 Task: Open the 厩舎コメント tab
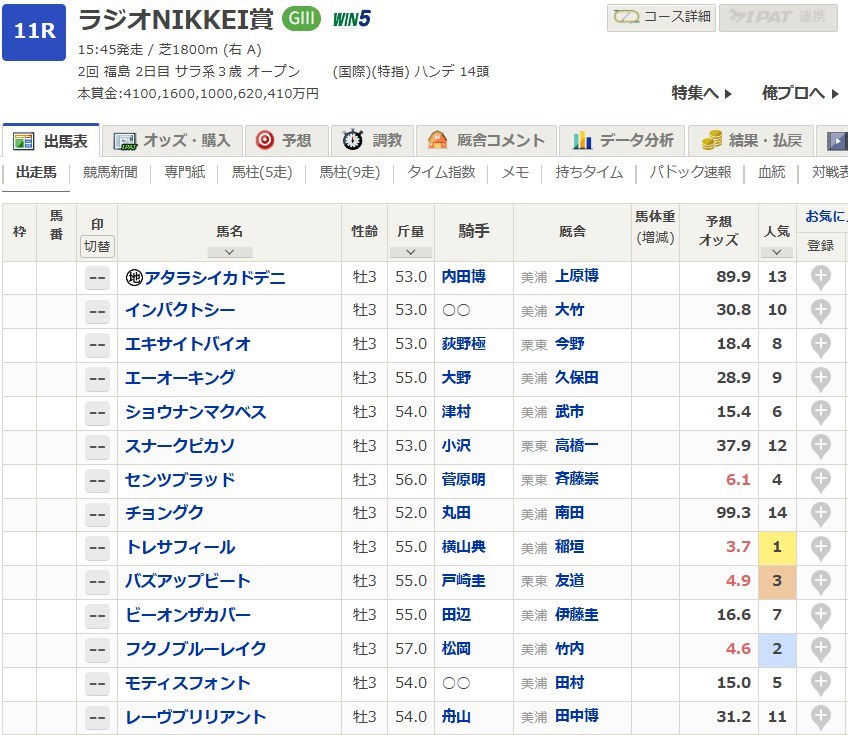486,141
